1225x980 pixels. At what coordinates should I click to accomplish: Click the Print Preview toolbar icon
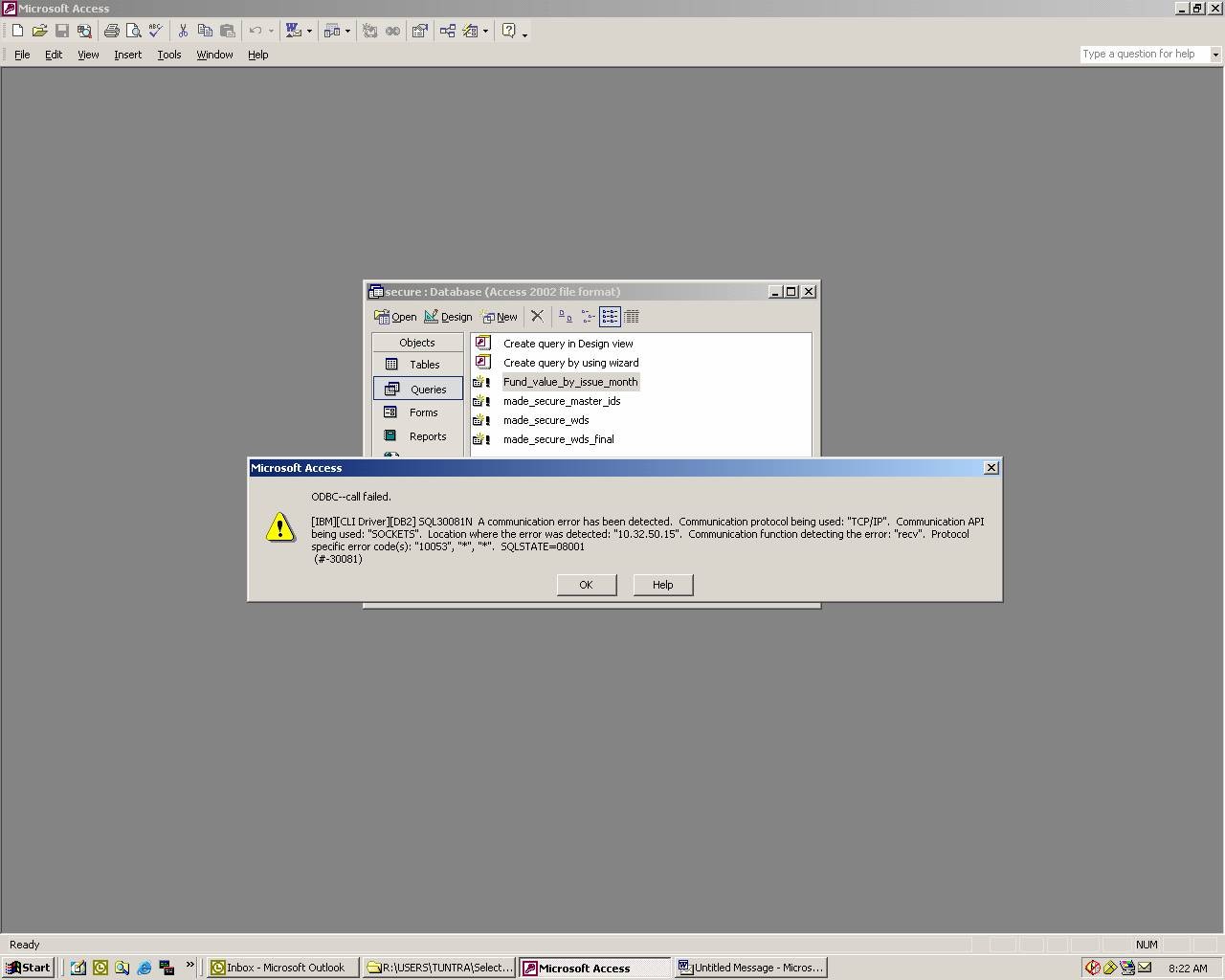click(x=134, y=31)
